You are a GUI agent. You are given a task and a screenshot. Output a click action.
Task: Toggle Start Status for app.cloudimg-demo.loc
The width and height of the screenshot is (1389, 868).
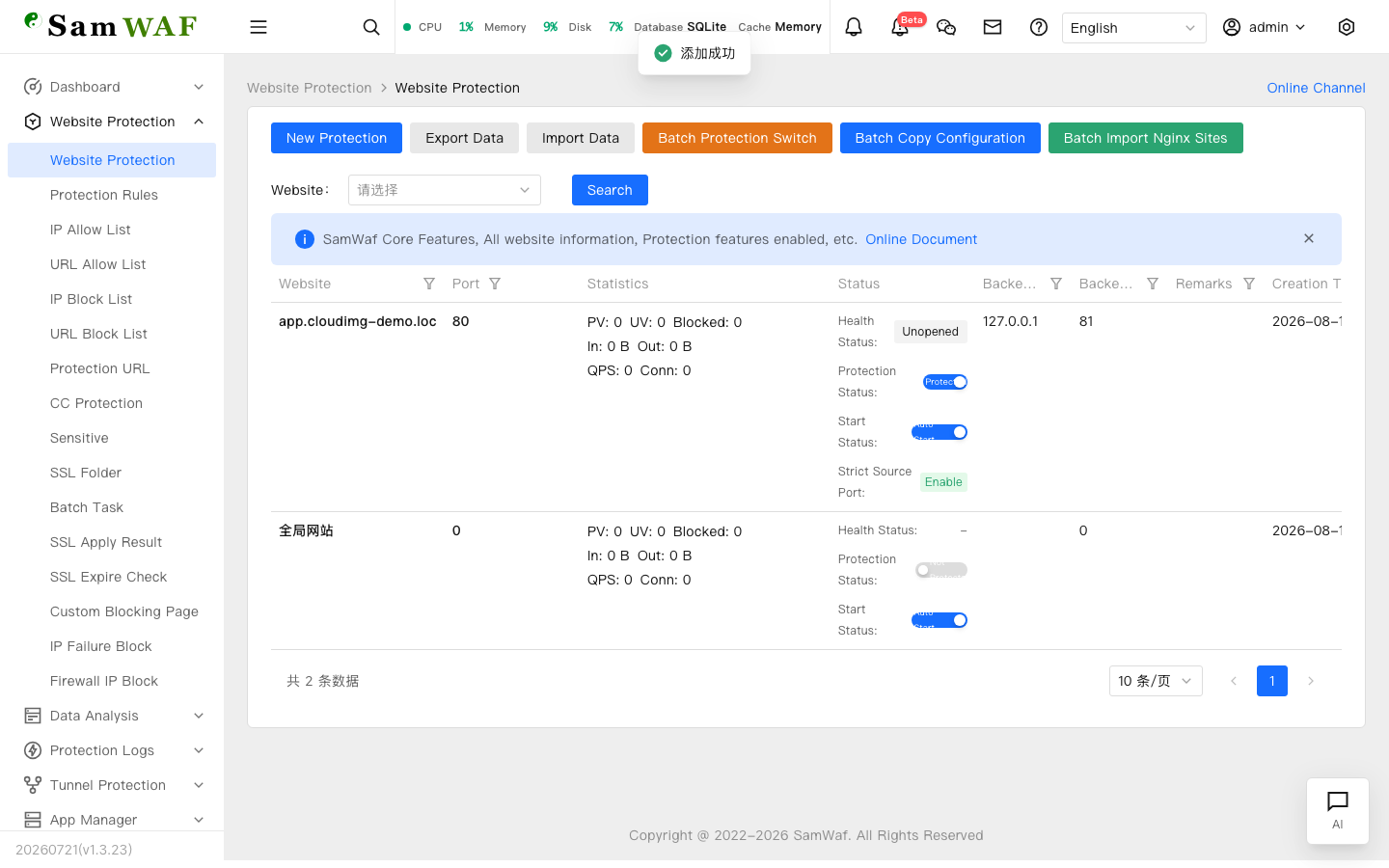point(940,432)
